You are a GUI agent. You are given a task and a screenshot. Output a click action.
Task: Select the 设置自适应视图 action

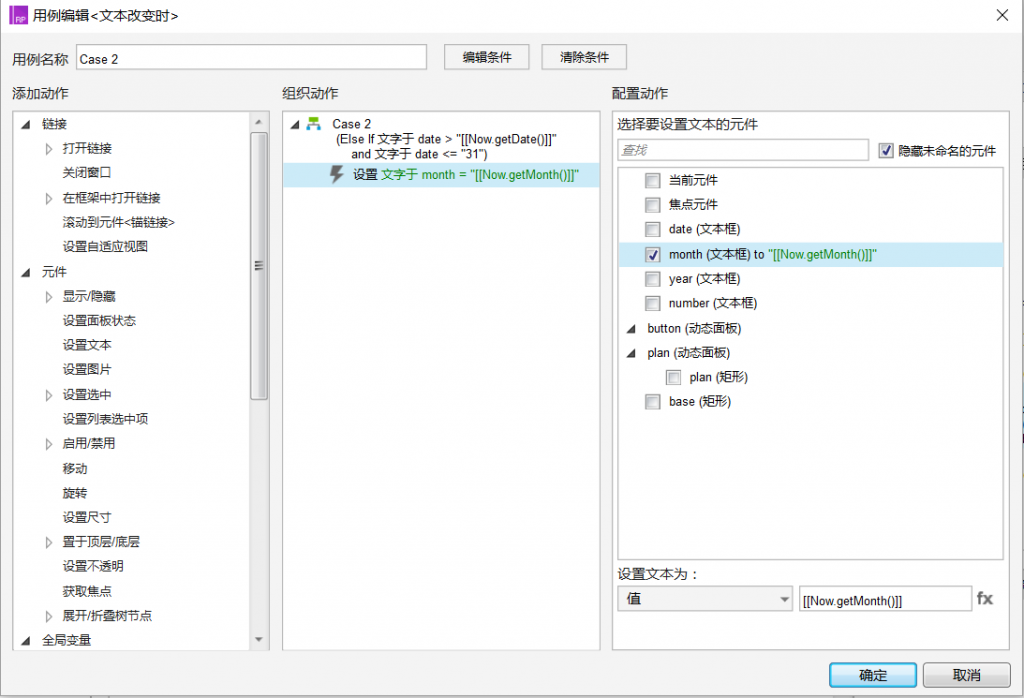[x=105, y=246]
